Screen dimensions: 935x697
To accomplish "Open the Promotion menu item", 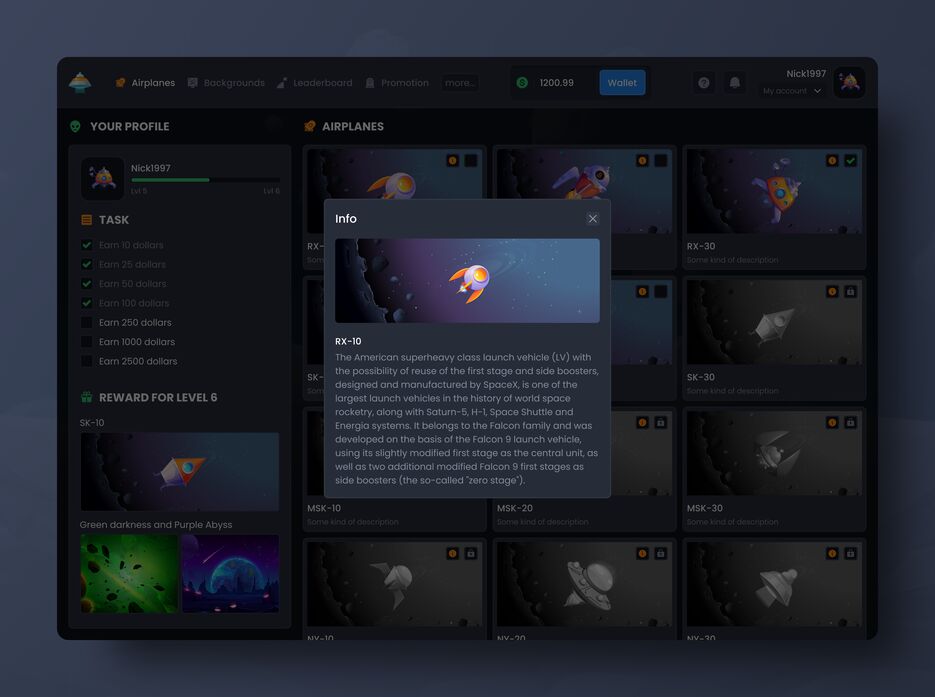I will [397, 83].
